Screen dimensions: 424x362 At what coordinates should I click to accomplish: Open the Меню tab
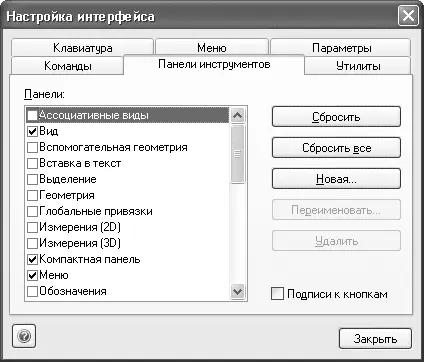coord(212,48)
